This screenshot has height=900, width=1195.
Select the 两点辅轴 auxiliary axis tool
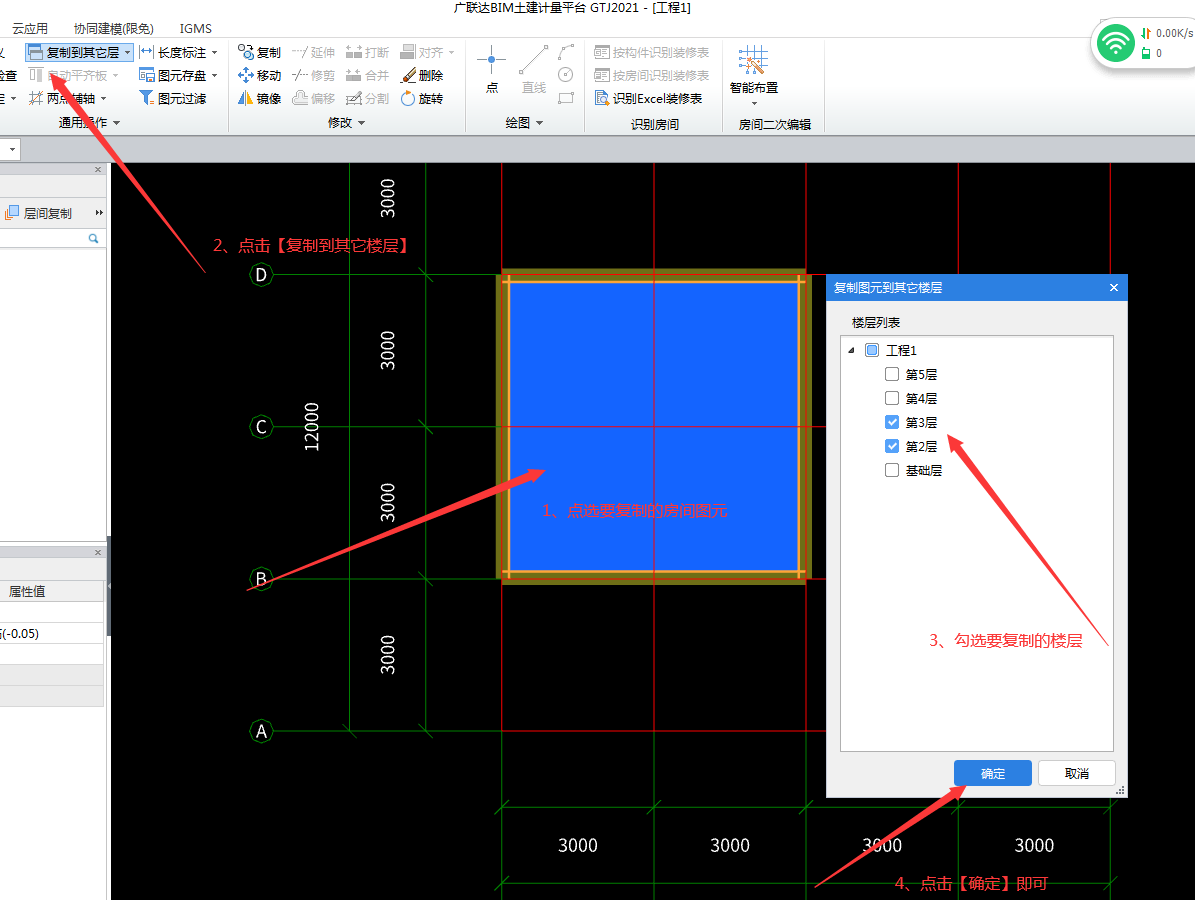(x=62, y=98)
